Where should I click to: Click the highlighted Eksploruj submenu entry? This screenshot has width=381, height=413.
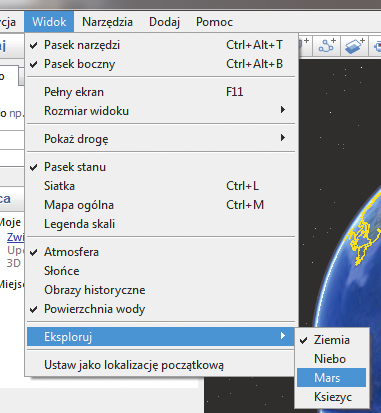pyautogui.click(x=161, y=337)
